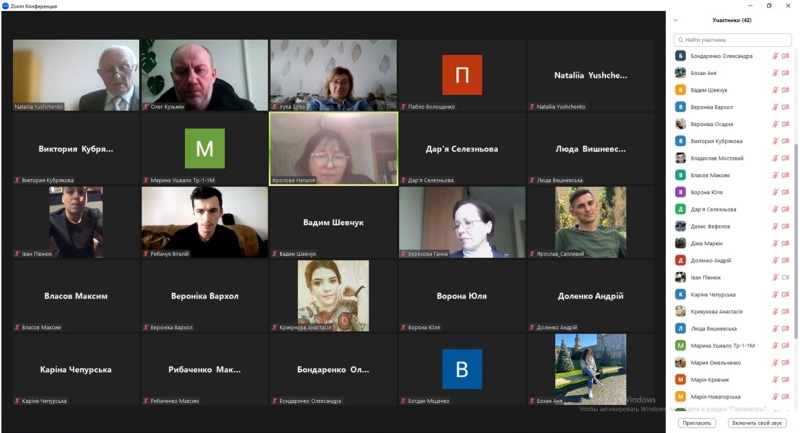Image resolution: width=800 pixels, height=433 pixels.
Task: Select Олег Кузьмин video tile
Action: coord(205,75)
